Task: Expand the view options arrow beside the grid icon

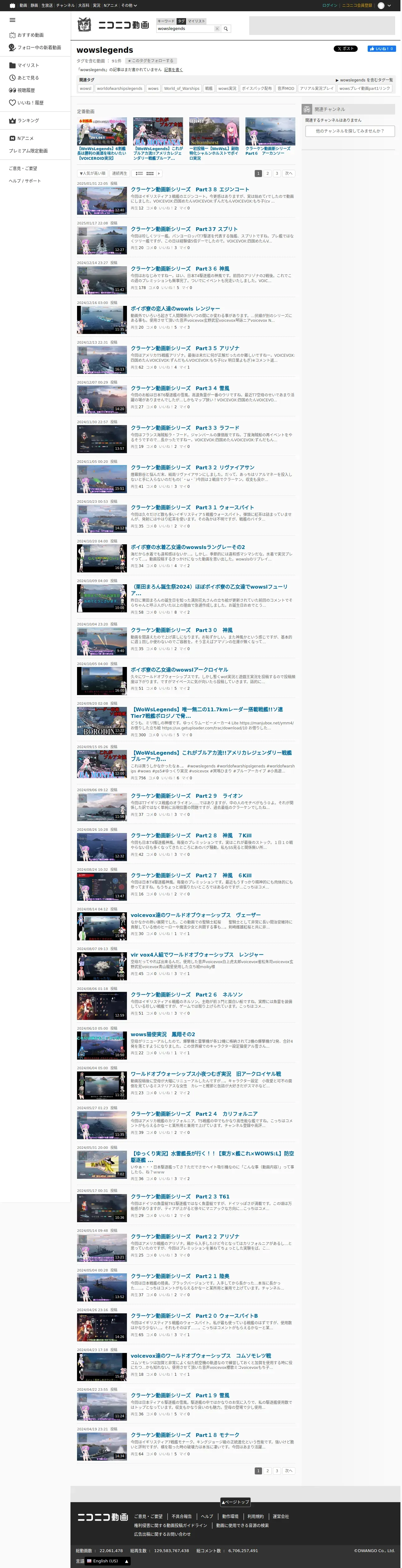Action: click(160, 174)
